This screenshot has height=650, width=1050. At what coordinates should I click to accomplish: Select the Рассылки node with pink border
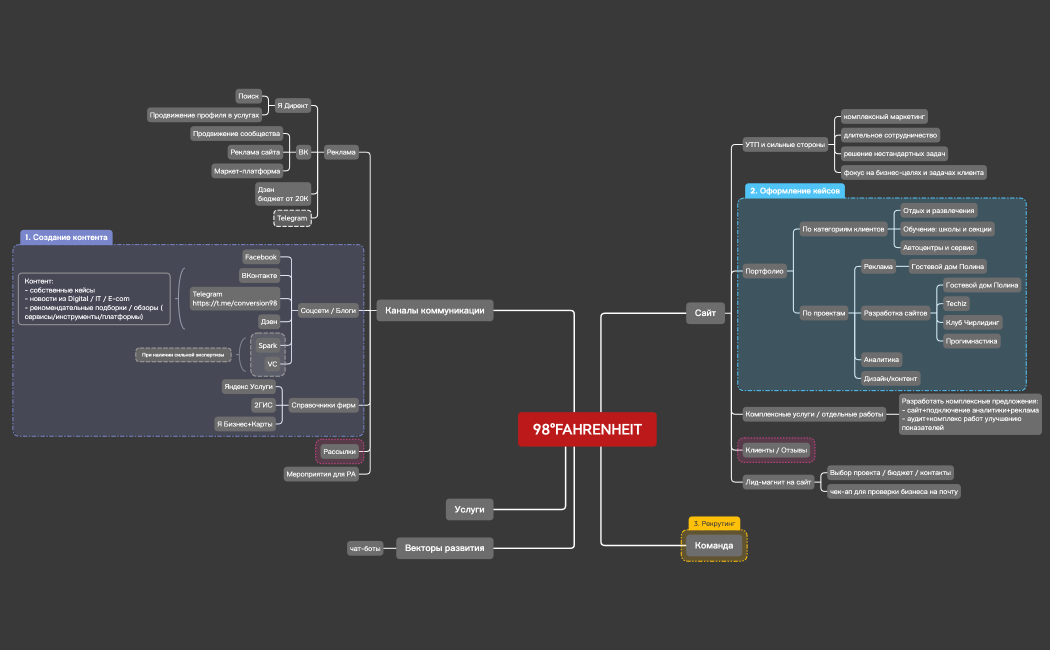pos(339,452)
